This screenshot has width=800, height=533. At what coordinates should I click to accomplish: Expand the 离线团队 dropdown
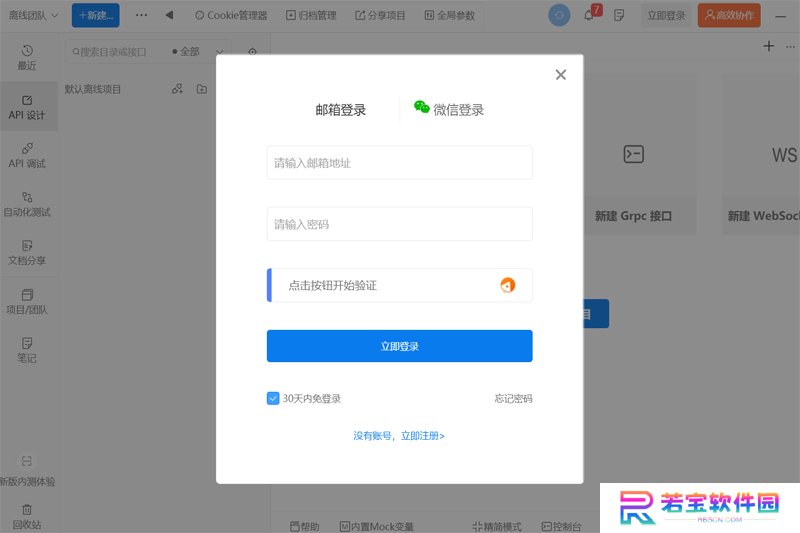[x=33, y=15]
